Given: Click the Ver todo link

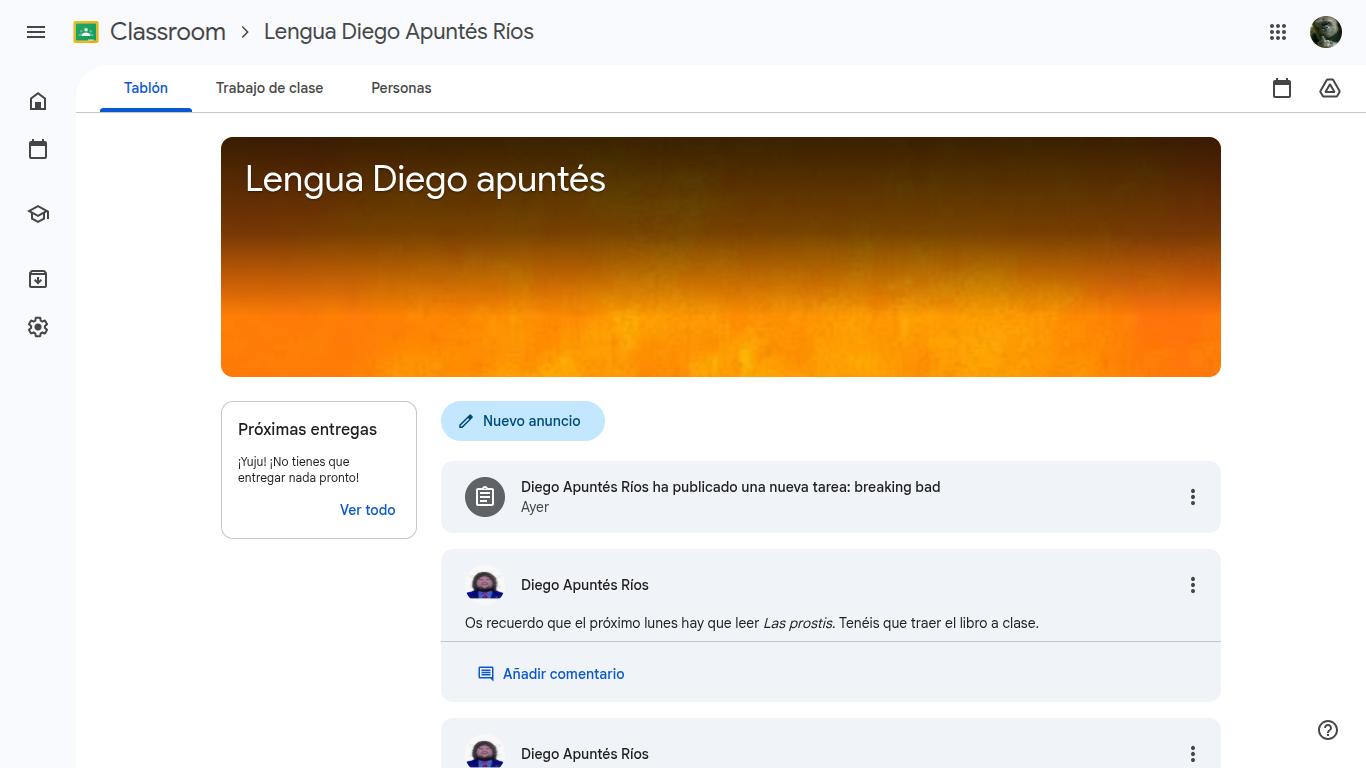Looking at the screenshot, I should point(368,510).
